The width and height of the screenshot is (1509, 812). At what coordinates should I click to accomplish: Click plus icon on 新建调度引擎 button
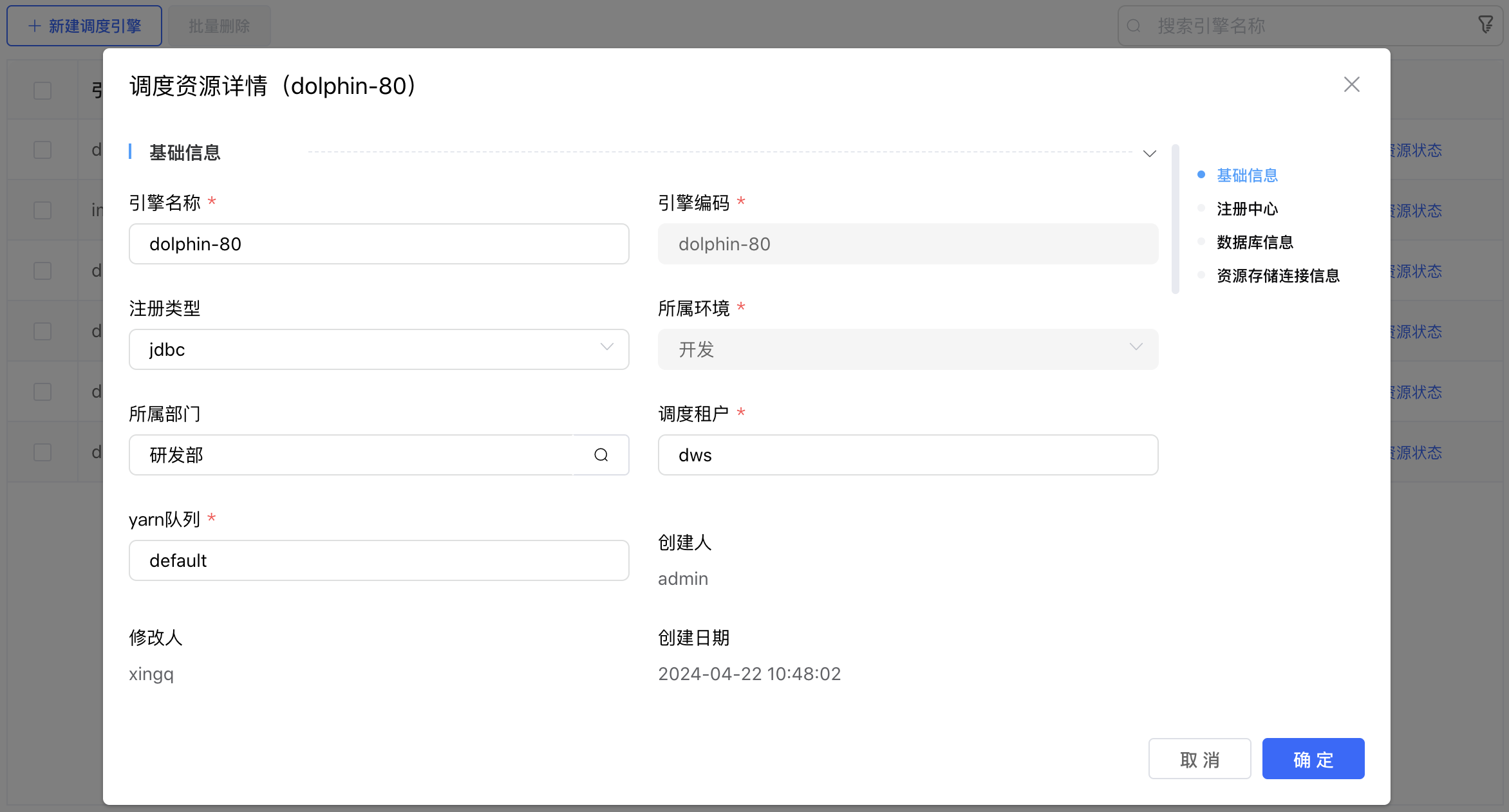(x=35, y=26)
